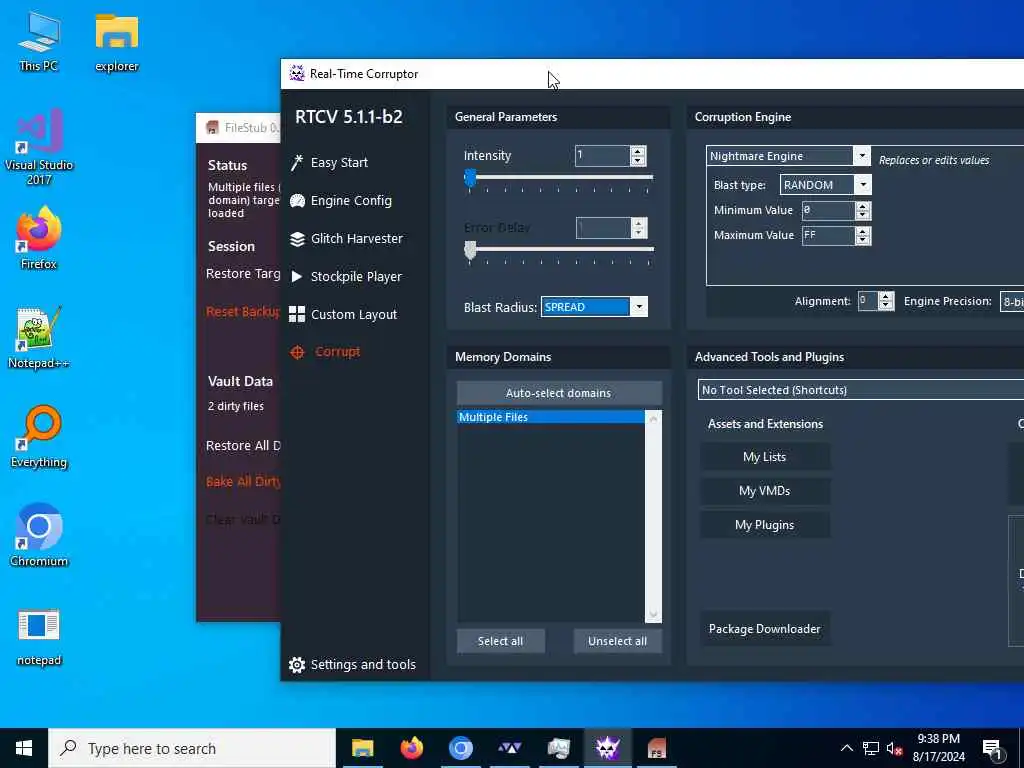Click the Glitch Harvester stack icon

(x=297, y=239)
